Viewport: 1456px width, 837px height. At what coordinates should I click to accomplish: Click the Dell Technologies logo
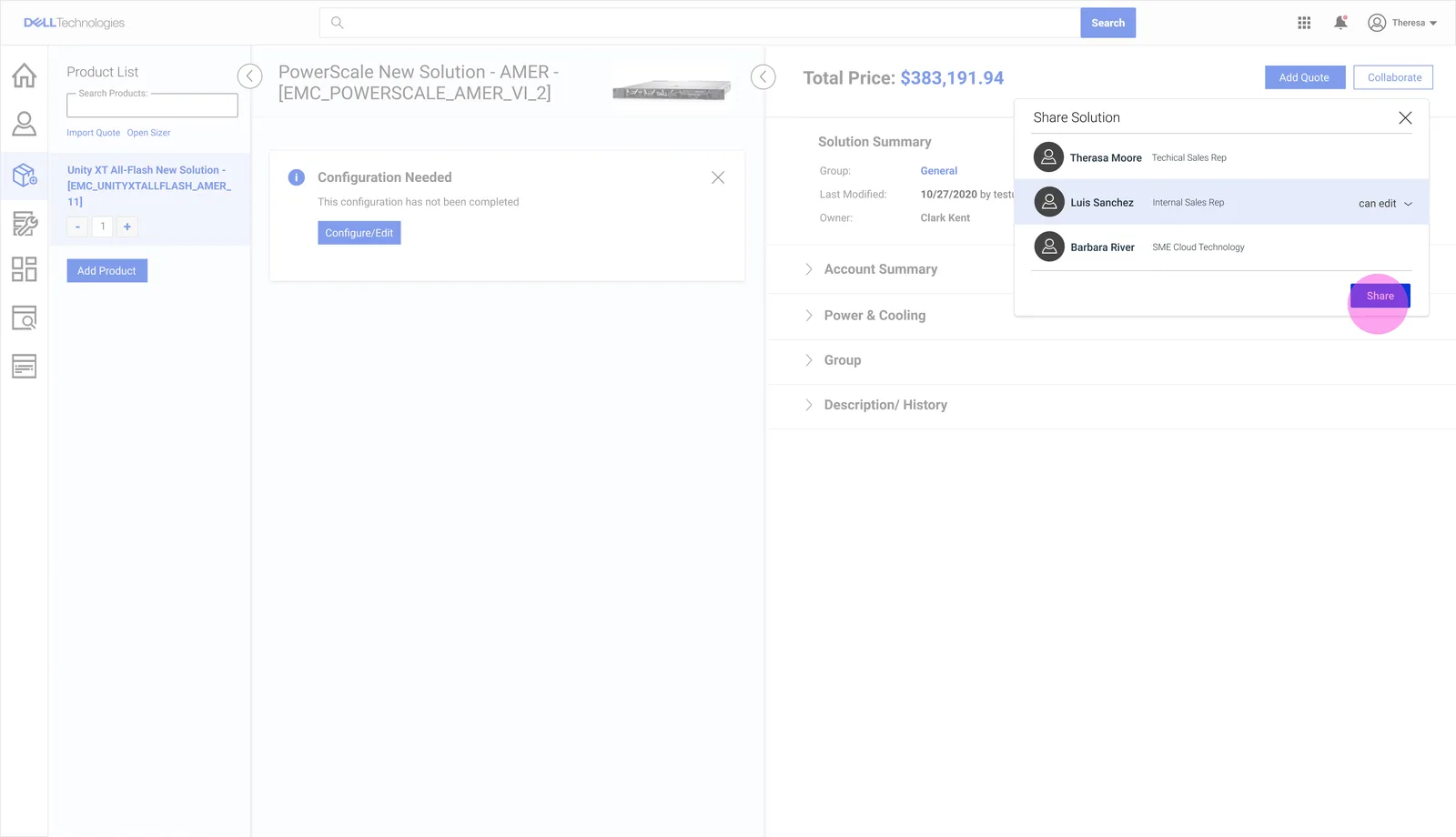[x=74, y=23]
